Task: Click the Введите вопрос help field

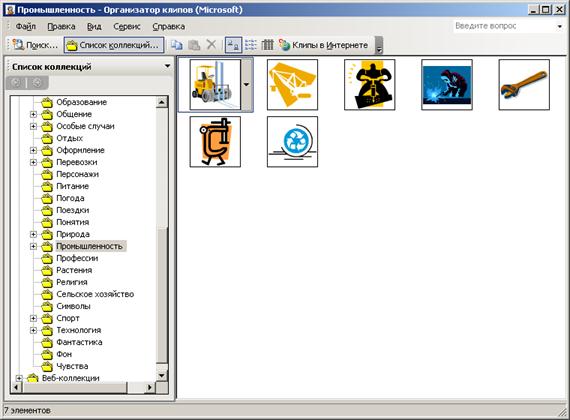Action: (x=504, y=26)
